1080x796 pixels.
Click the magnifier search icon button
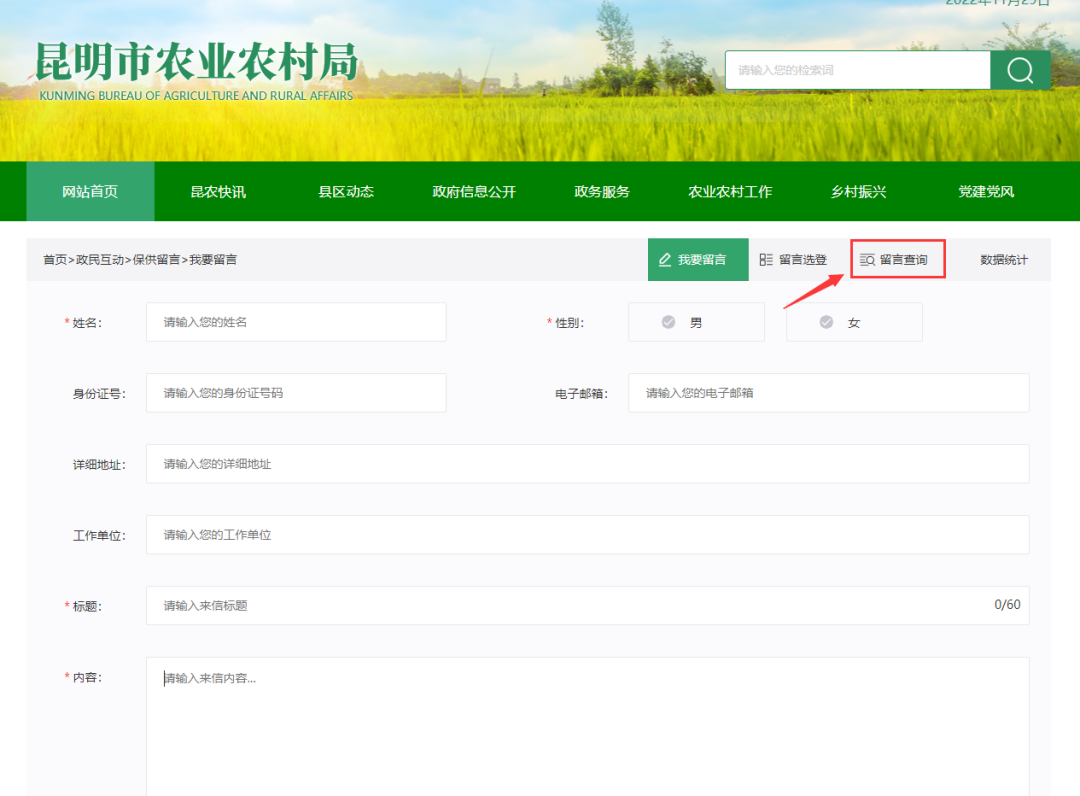(x=1020, y=70)
